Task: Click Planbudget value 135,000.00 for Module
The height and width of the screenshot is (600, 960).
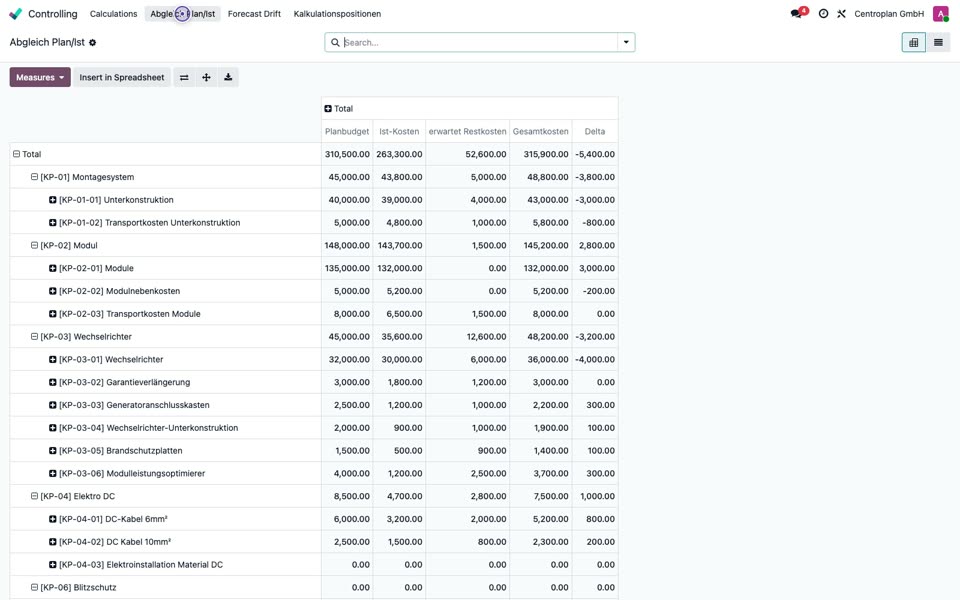Action: (x=347, y=268)
